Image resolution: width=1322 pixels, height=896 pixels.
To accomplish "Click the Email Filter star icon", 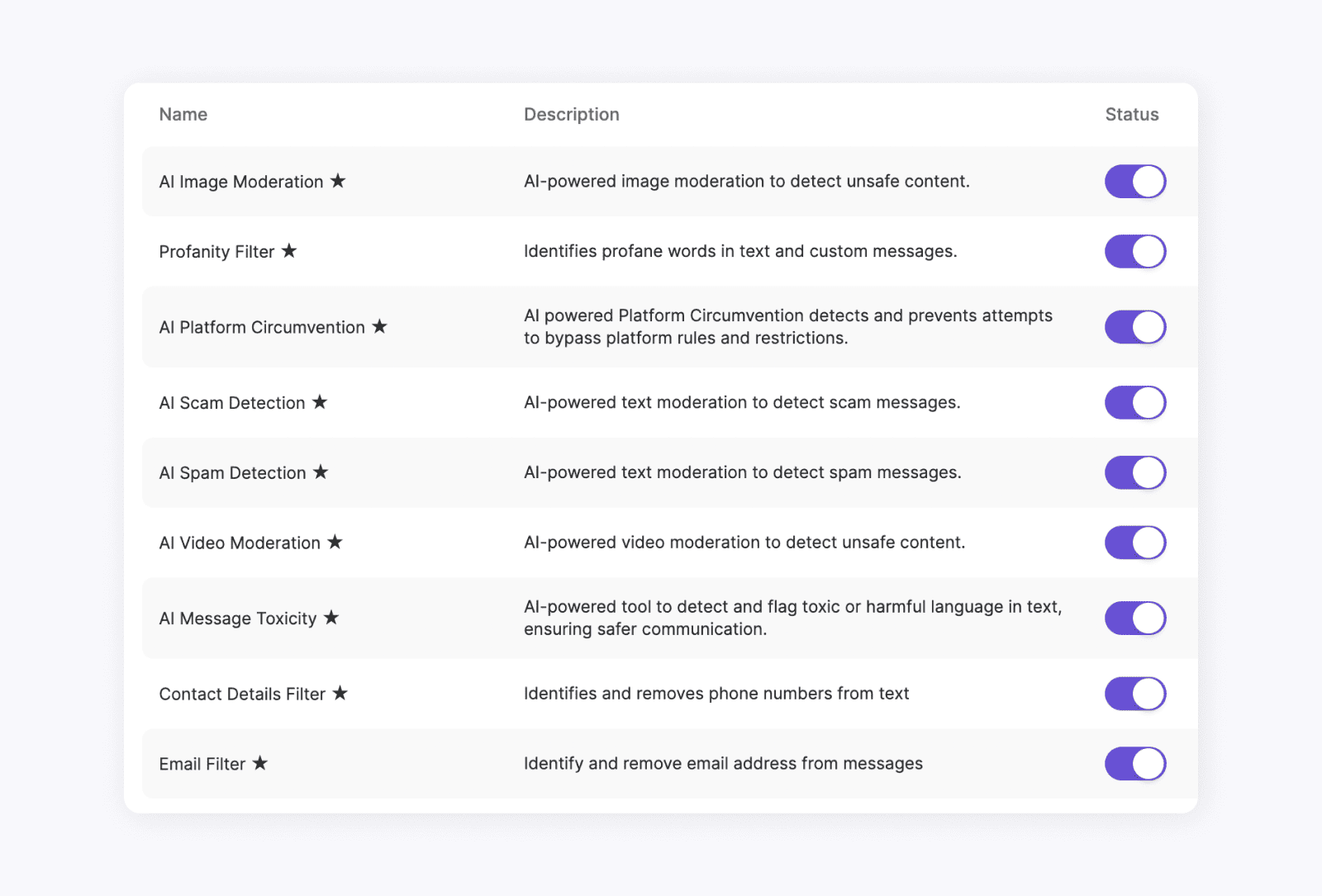I will coord(261,764).
